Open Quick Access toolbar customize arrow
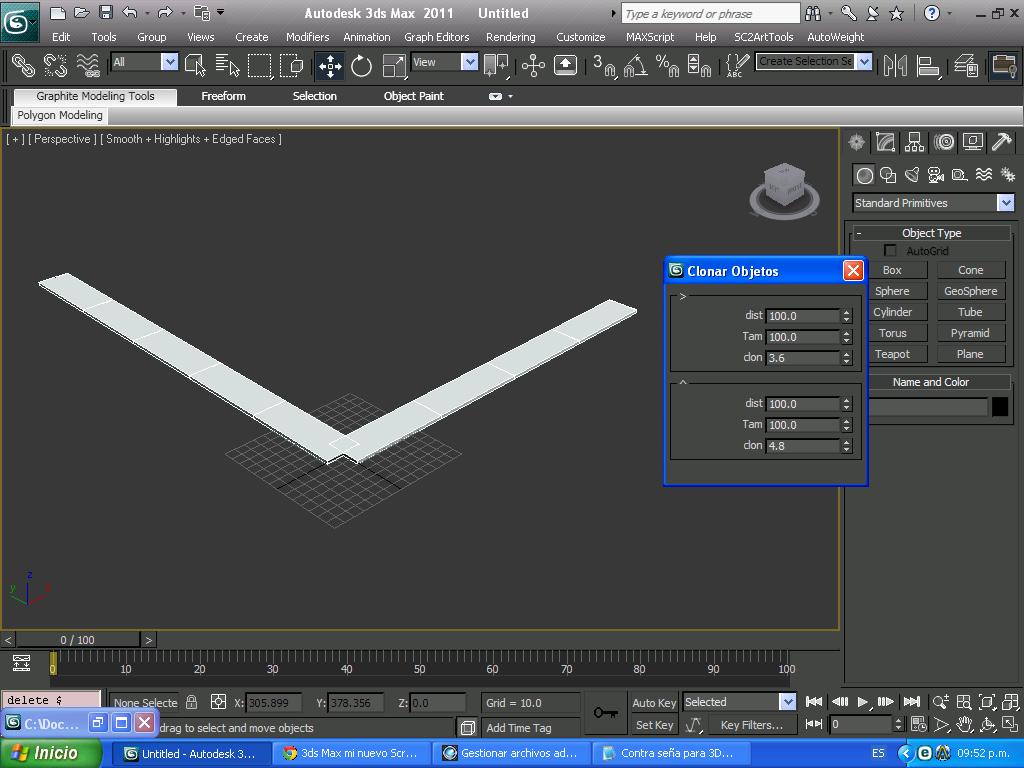1024x768 pixels. (x=221, y=12)
